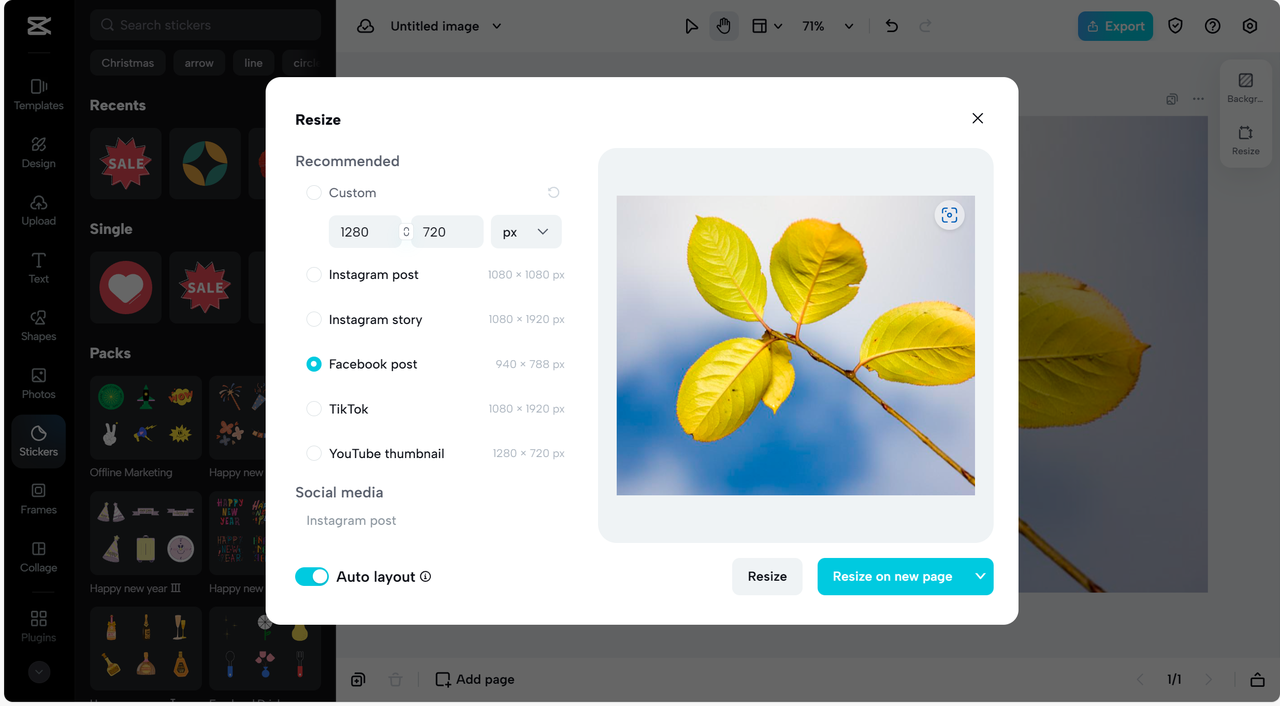Click the smart crop icon on preview

(949, 215)
